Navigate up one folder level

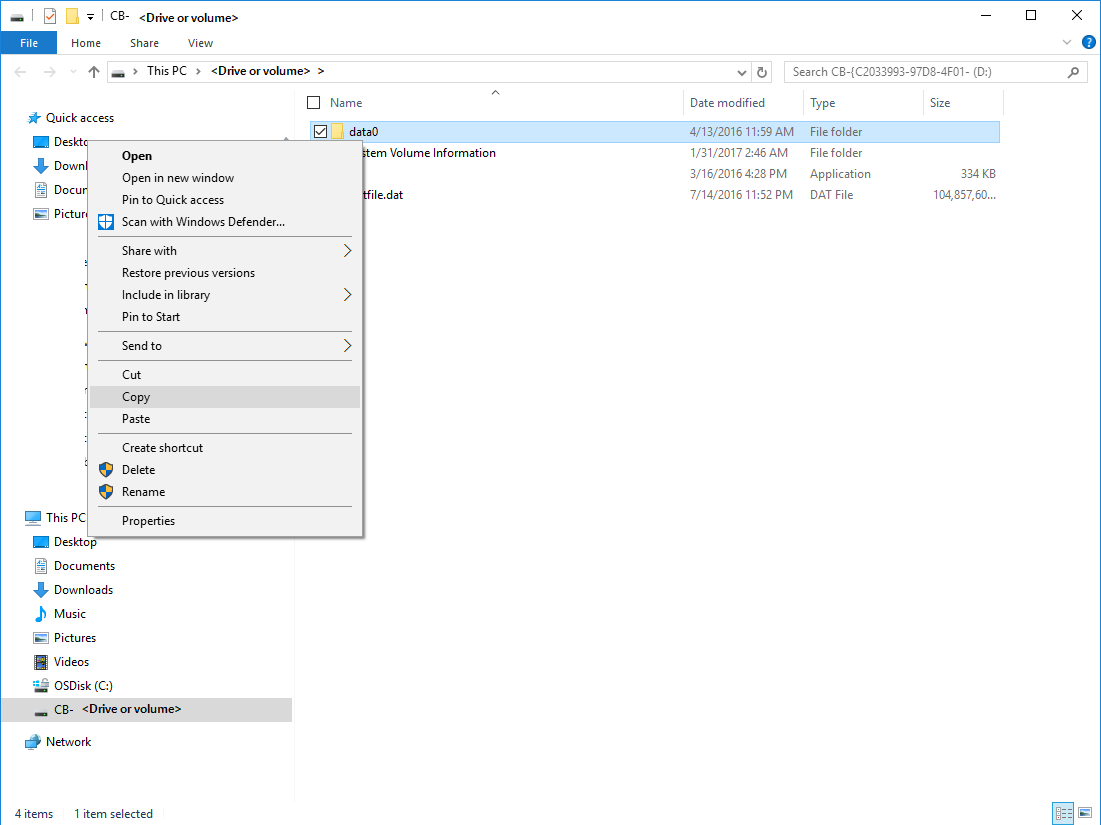click(93, 71)
